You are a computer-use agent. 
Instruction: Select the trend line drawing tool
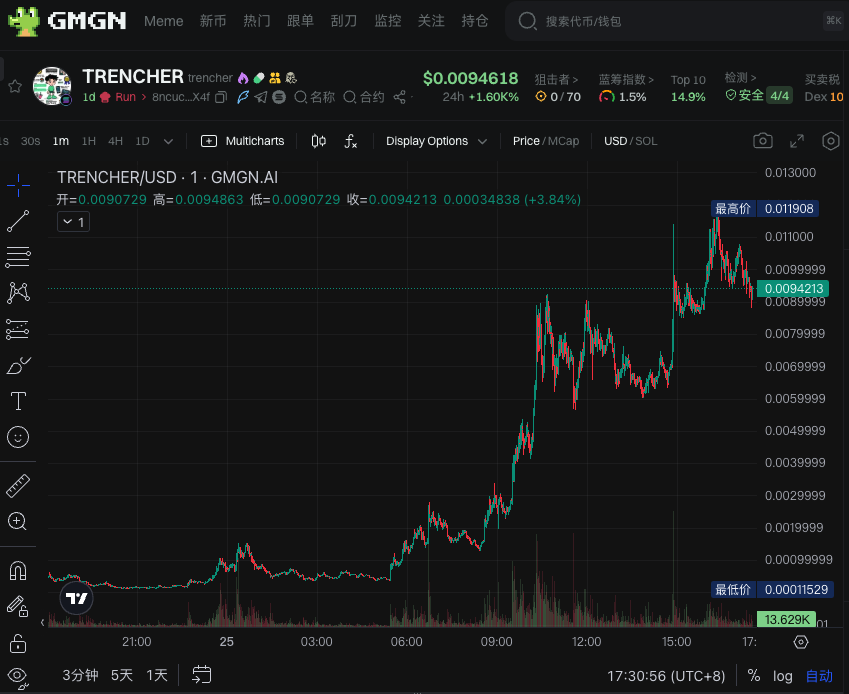point(18,221)
